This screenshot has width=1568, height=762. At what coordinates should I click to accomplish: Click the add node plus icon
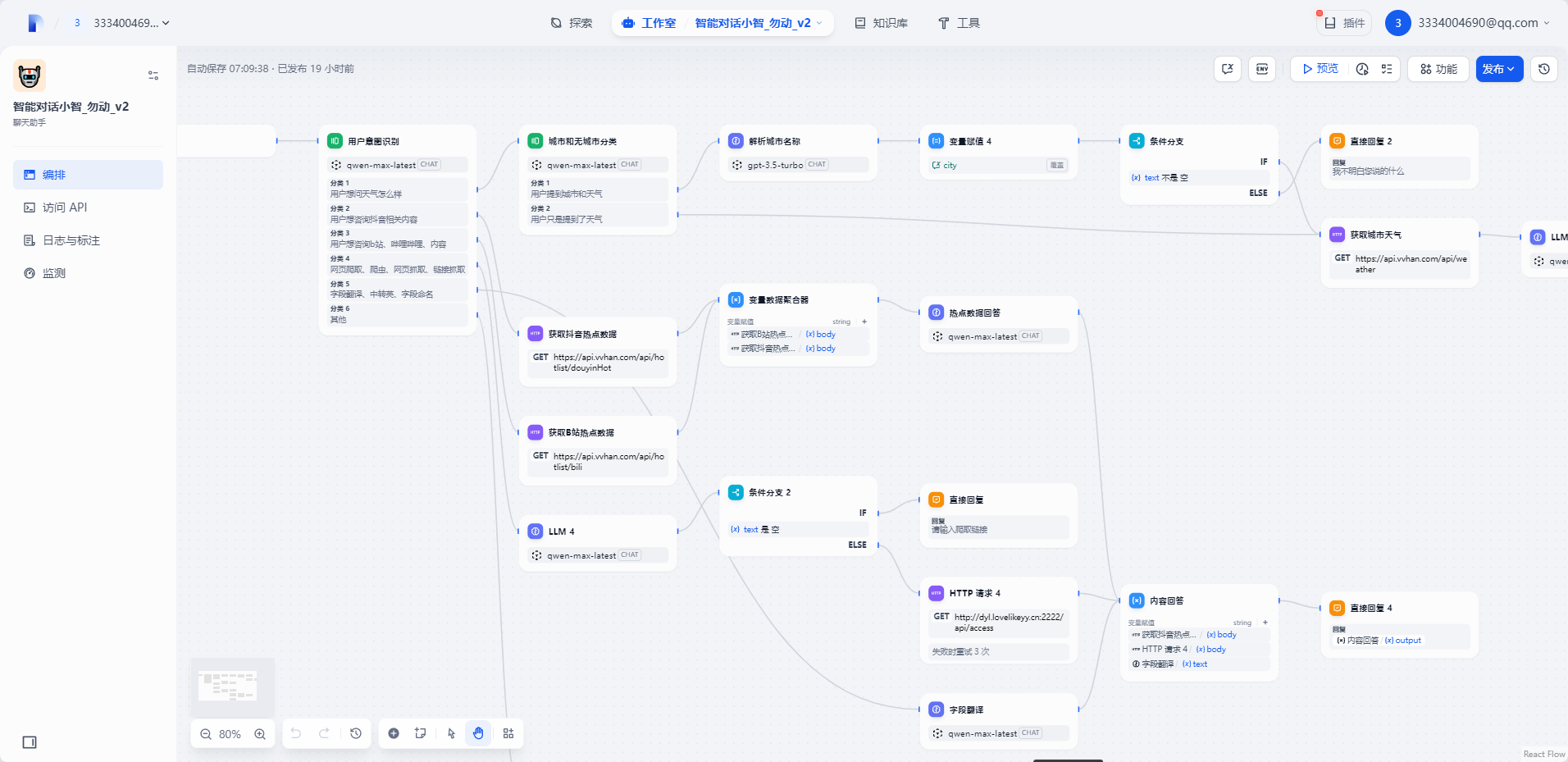point(394,733)
